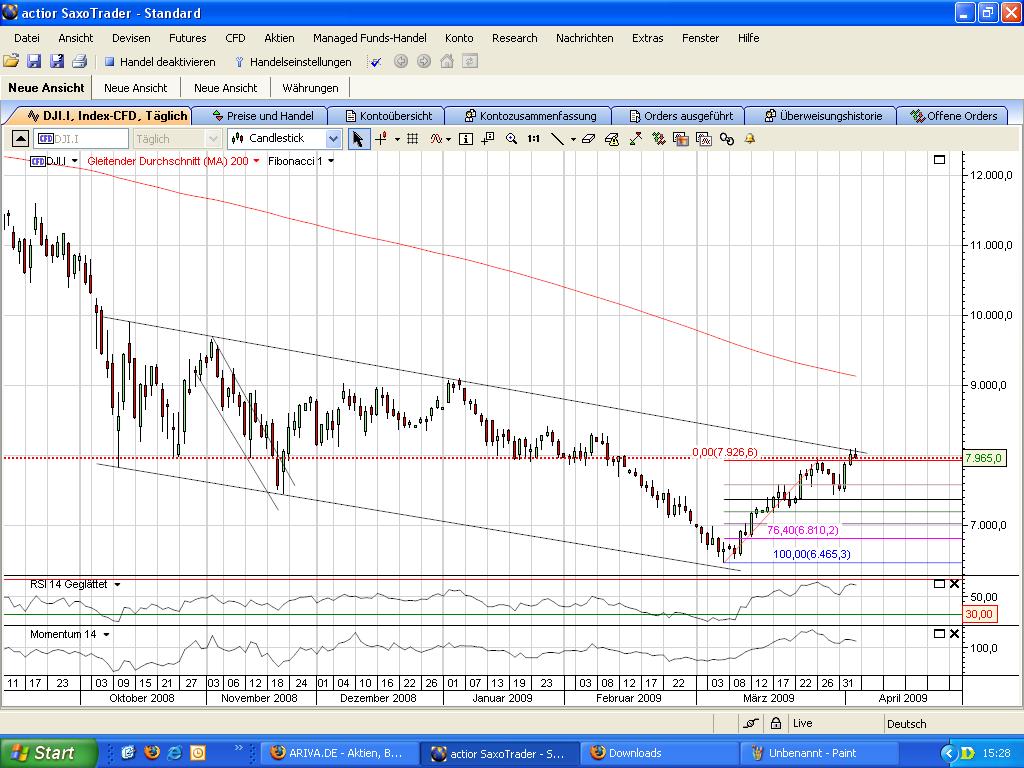Open the Fibonacci 1 dropdown
This screenshot has width=1024, height=768.
point(331,161)
